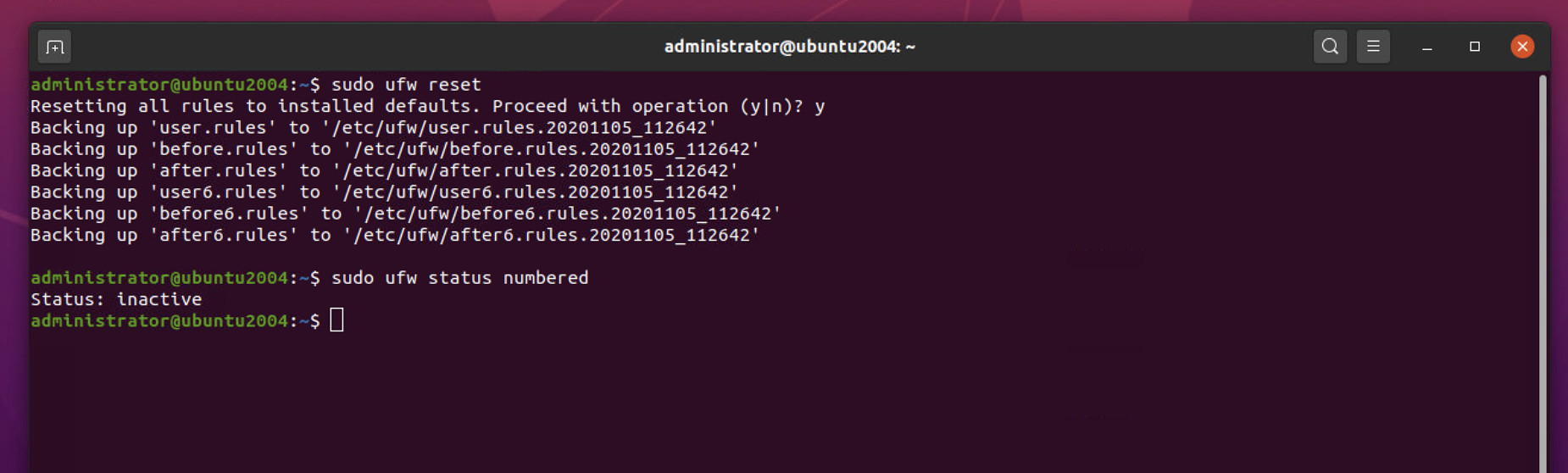Click the user6.rules backup path line
1568x473 pixels.
[384, 192]
